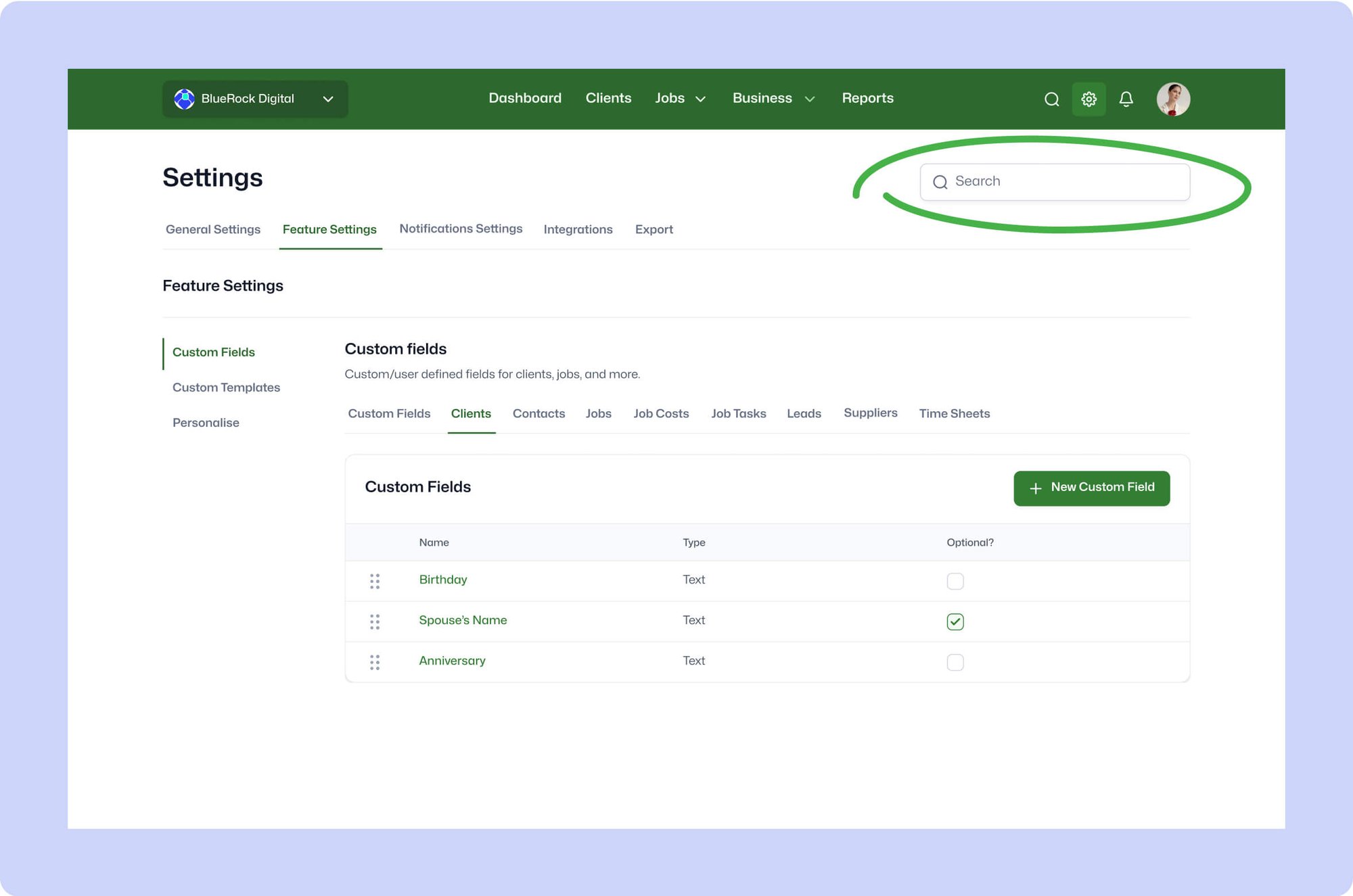
Task: Go to Dashboard in the top menu
Action: (525, 98)
